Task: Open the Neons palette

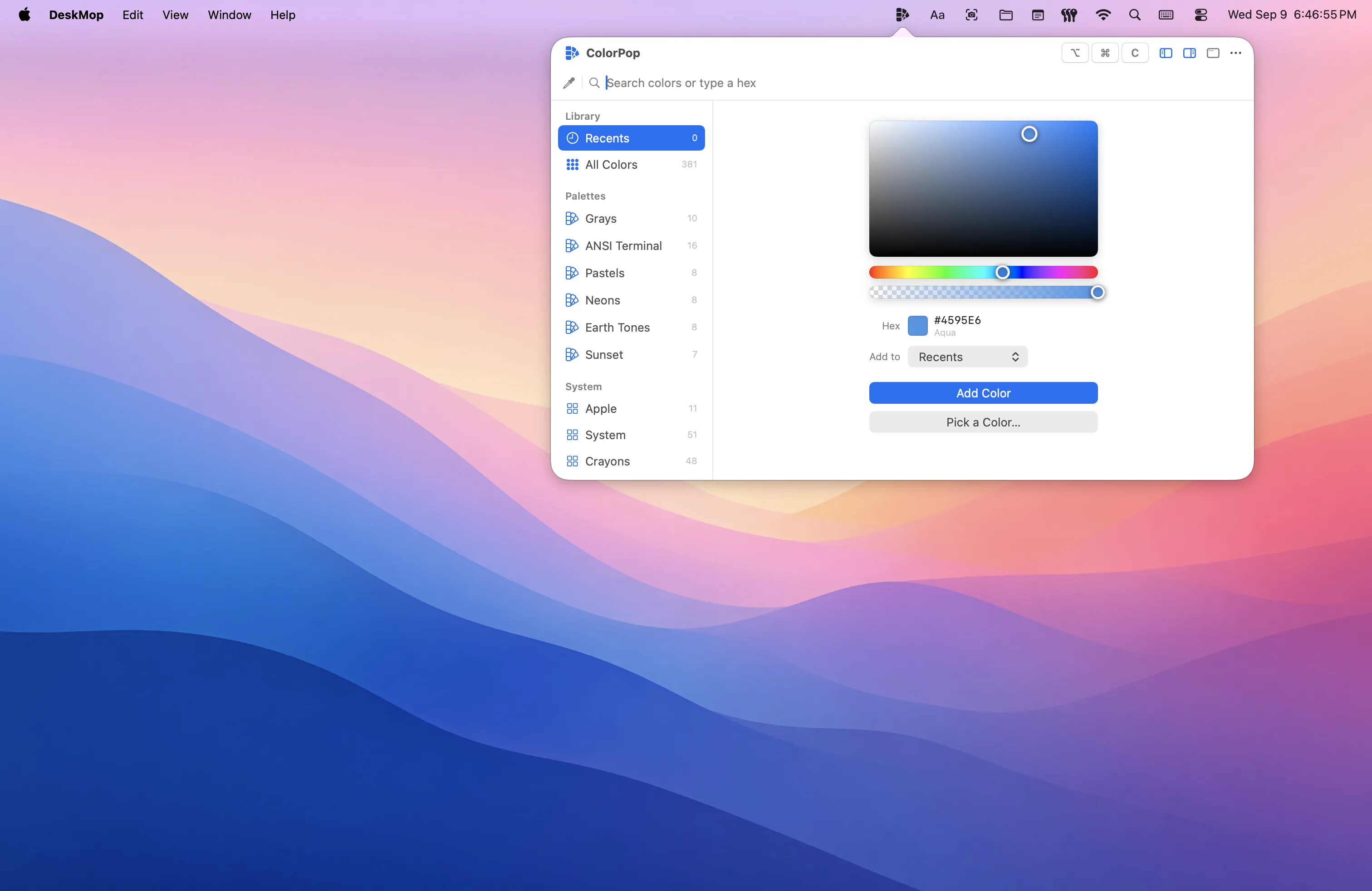Action: point(631,300)
